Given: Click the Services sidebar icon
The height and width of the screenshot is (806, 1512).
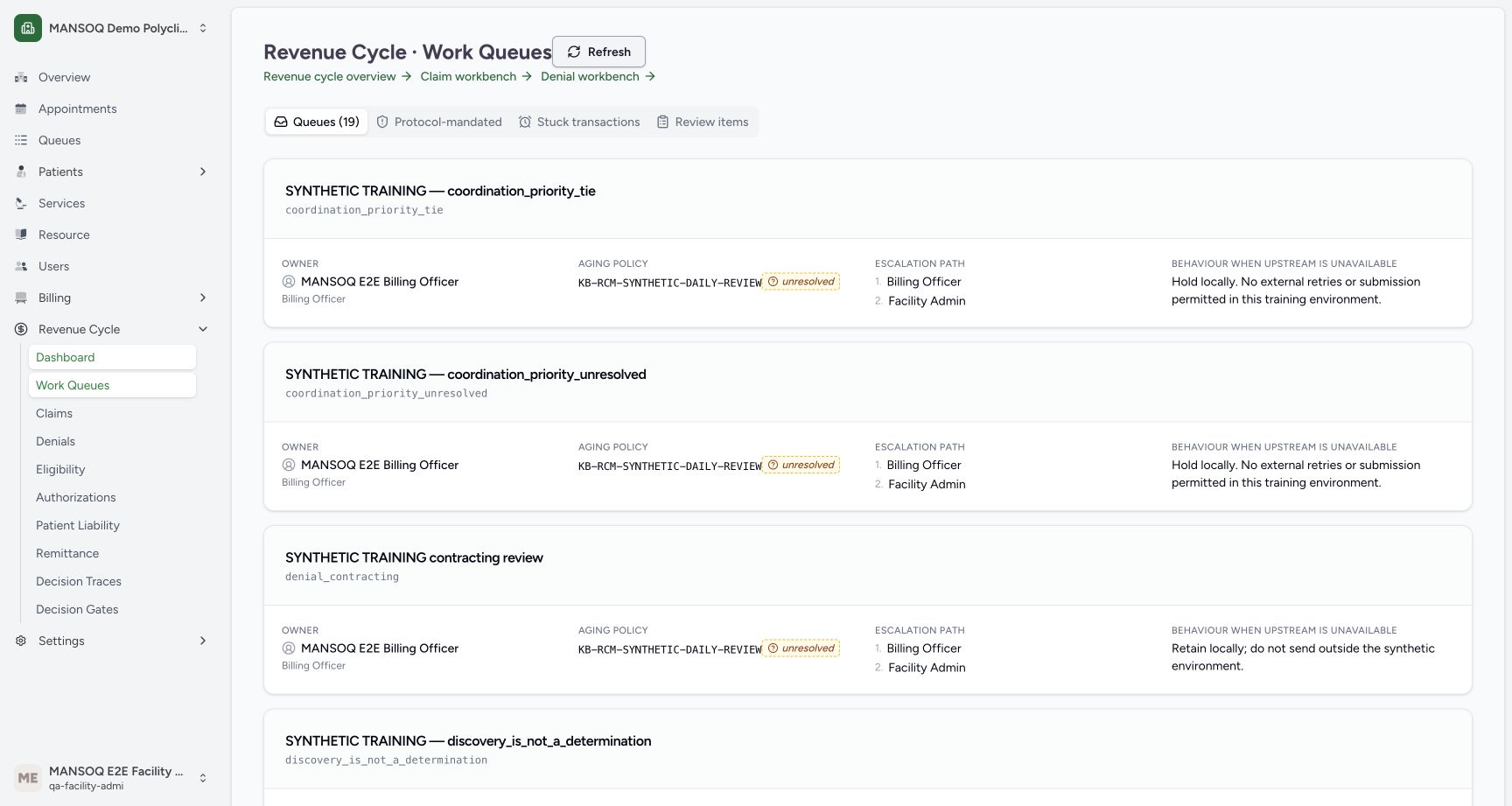Looking at the screenshot, I should tap(21, 203).
